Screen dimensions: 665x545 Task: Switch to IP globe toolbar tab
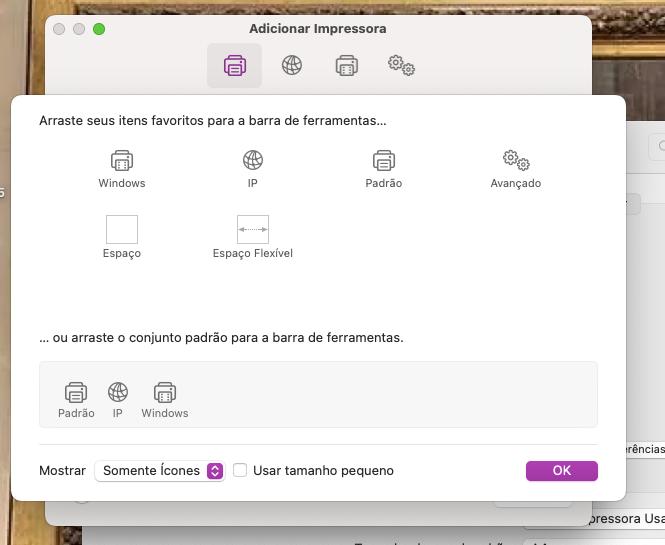[x=292, y=65]
